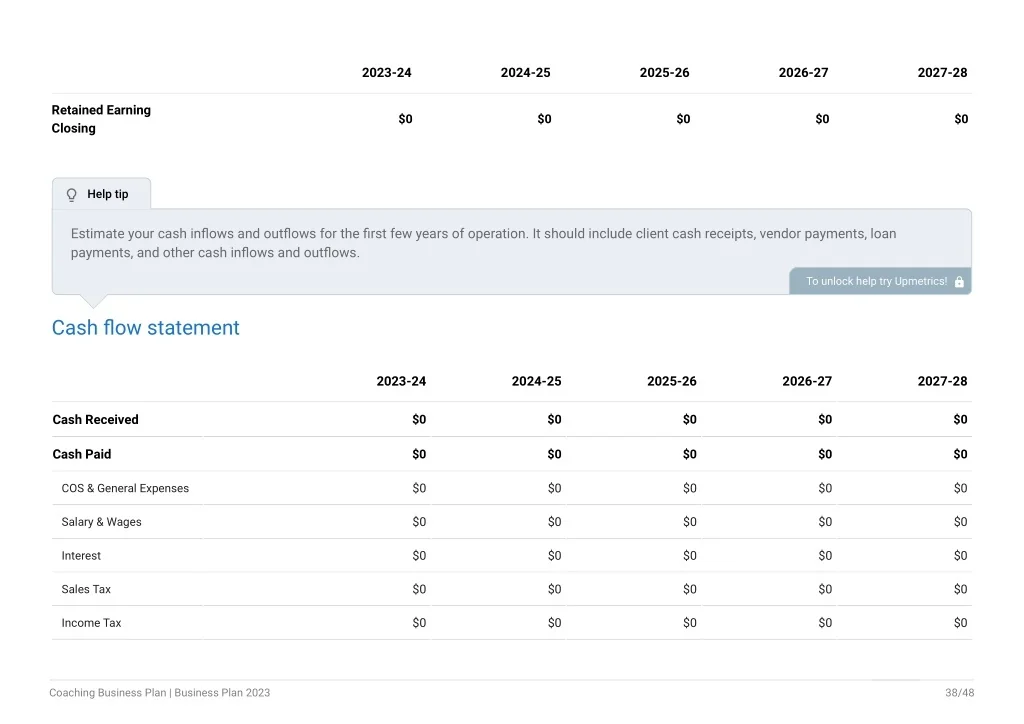Click the Cash Paid row label
This screenshot has width=1024, height=724.
(82, 454)
